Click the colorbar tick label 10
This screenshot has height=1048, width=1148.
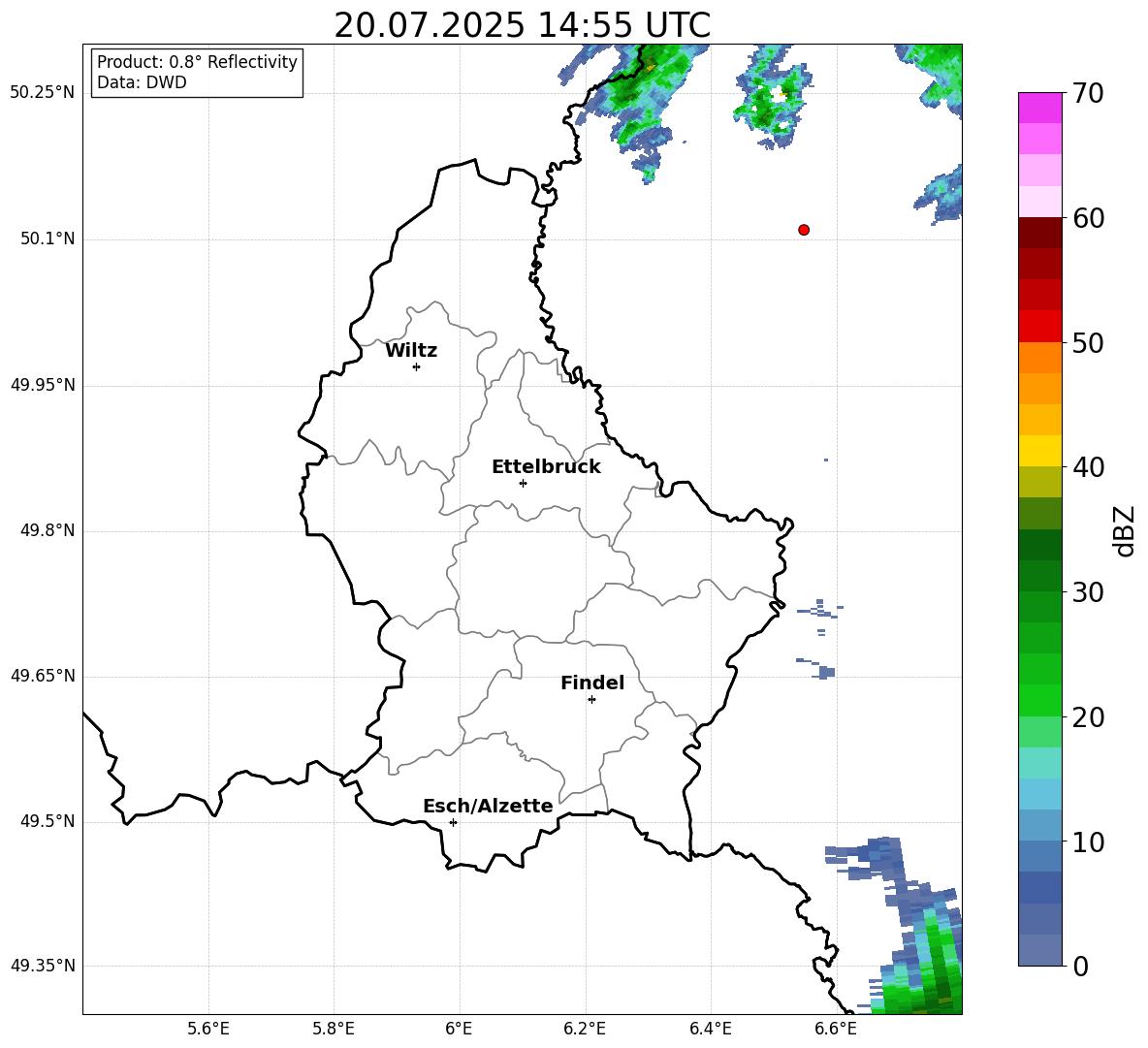click(1088, 842)
